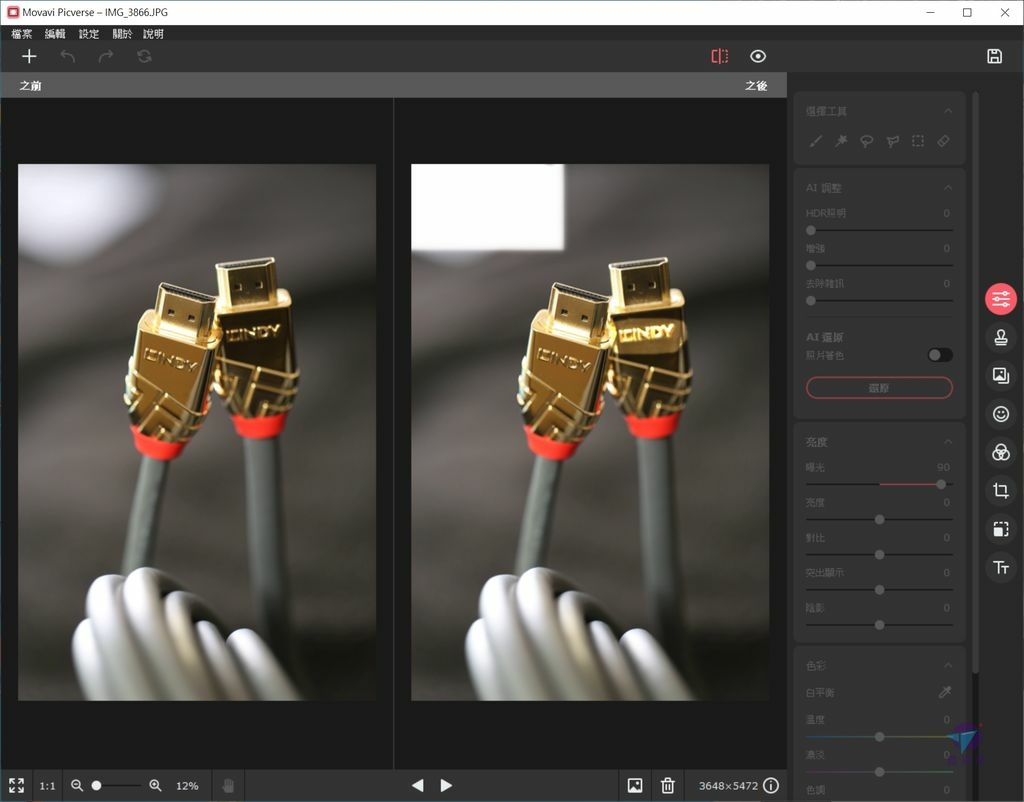Zoom in using the magnifier plus icon
1024x802 pixels.
(155, 786)
